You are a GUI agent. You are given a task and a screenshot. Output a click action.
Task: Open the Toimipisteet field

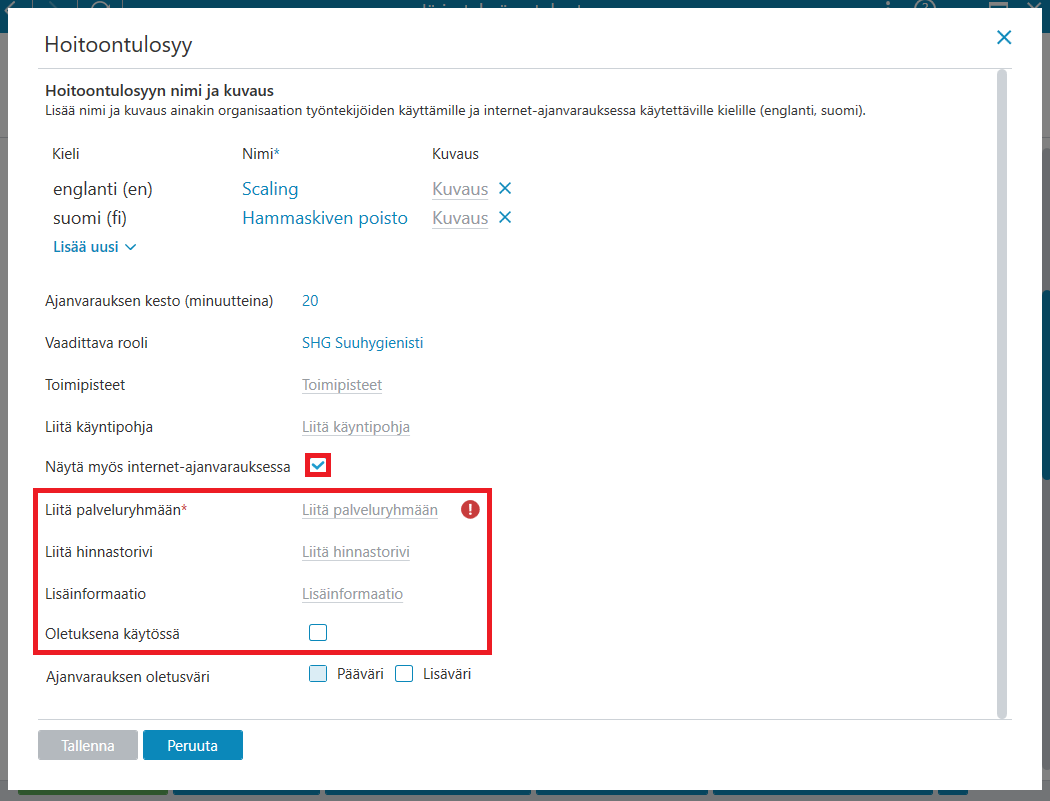pos(342,385)
